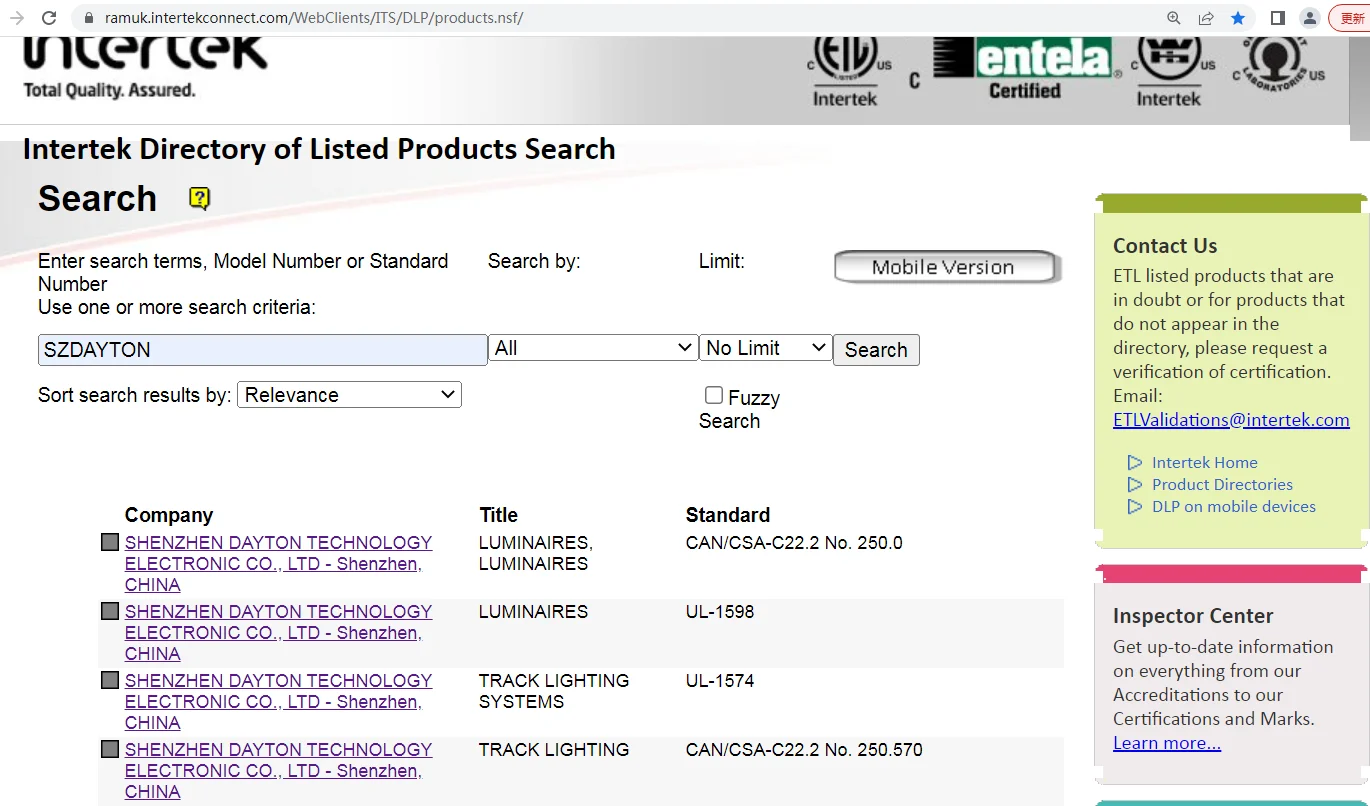Click the TRACK LIGHTING title in the No. 250.570 row
The height and width of the screenshot is (806, 1370).
pyautogui.click(x=554, y=750)
